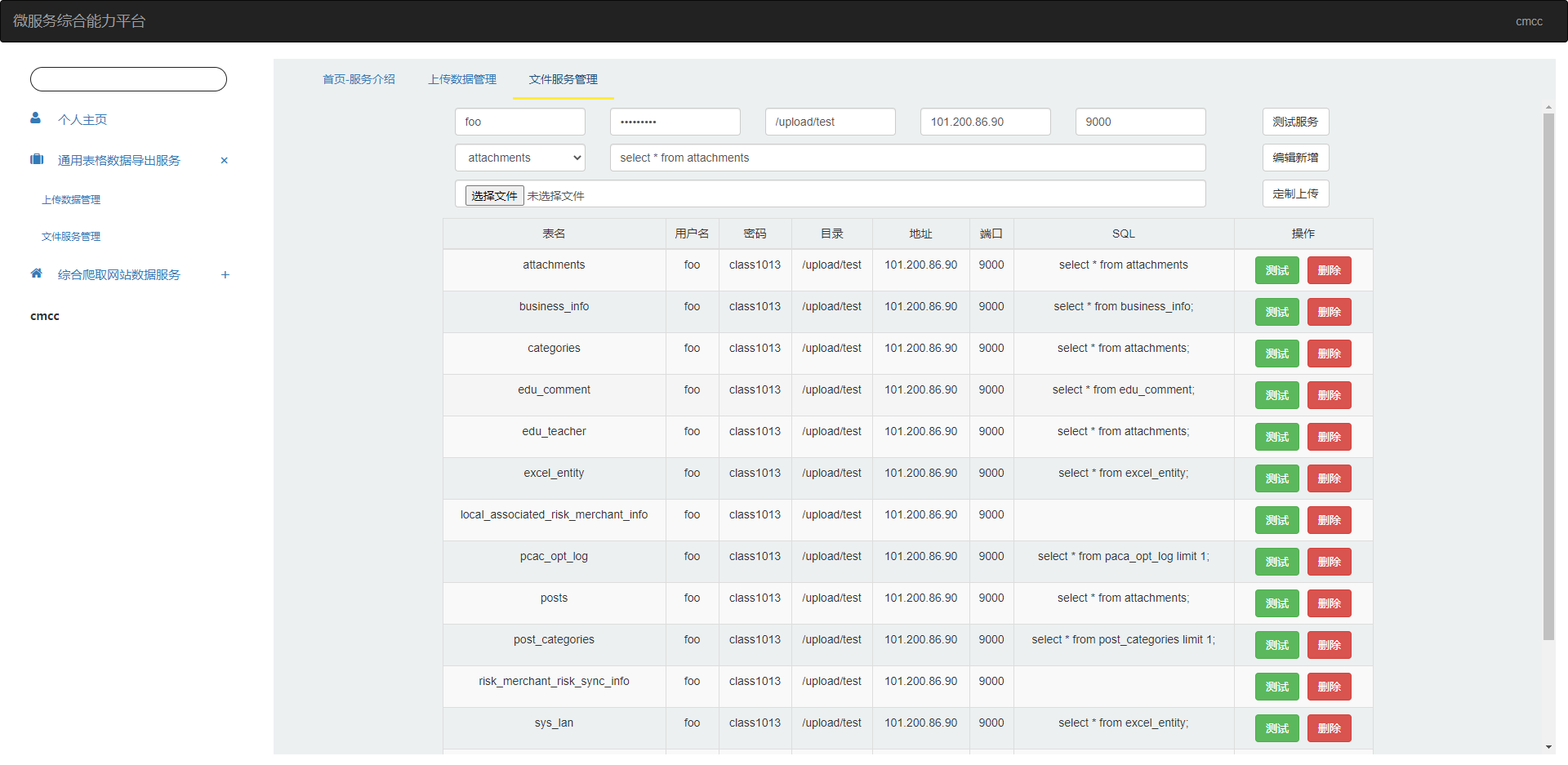1568x765 pixels.
Task: Click the 选择文件 file chooser button
Action: [494, 196]
